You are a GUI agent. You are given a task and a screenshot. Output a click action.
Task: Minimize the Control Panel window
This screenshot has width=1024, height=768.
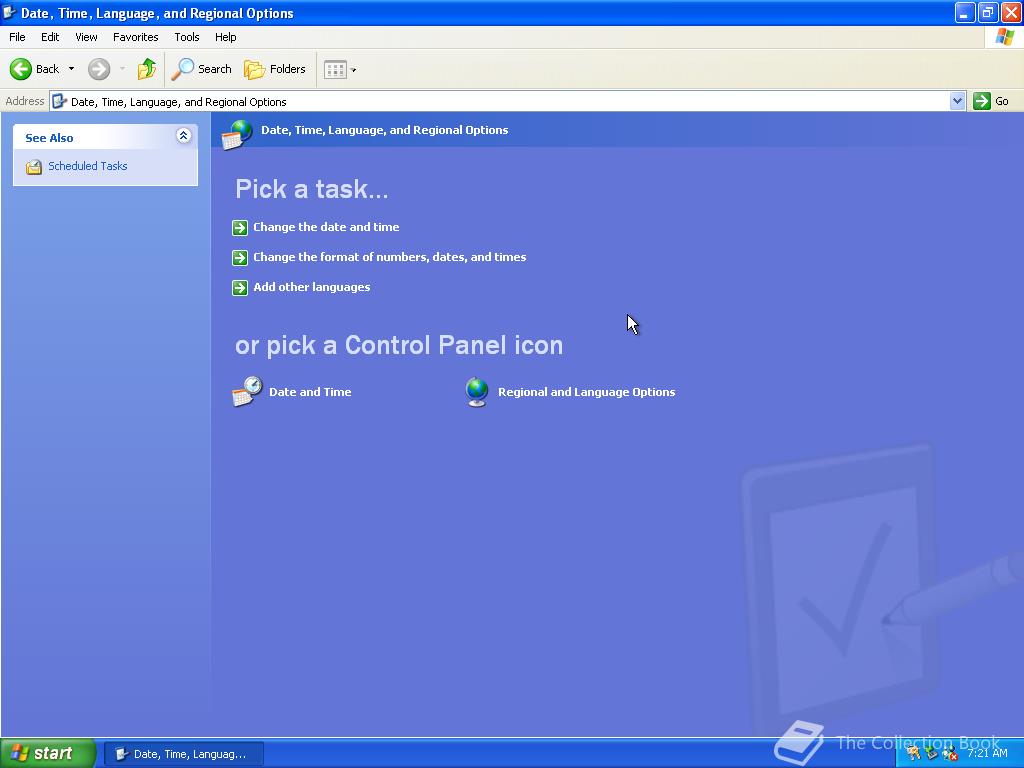click(965, 12)
